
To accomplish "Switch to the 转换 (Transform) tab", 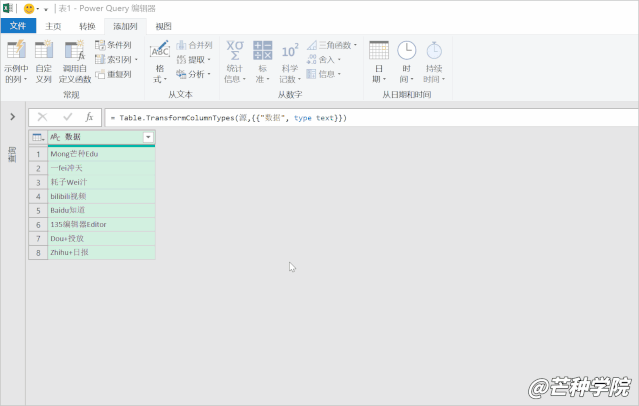I will tap(87, 26).
